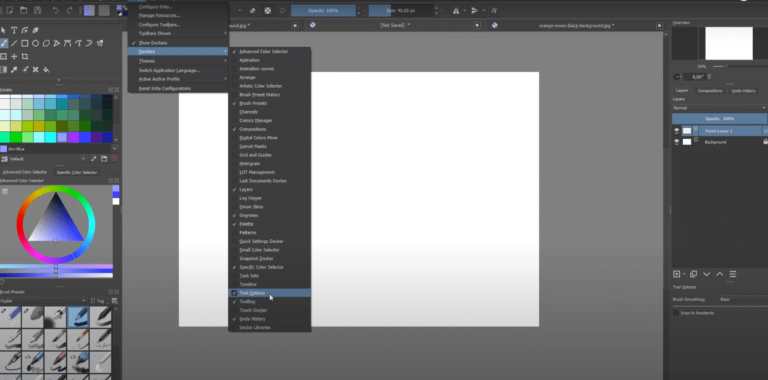768x380 pixels.
Task: Open Brush Smoothing Basic dropdown
Action: tap(743, 299)
